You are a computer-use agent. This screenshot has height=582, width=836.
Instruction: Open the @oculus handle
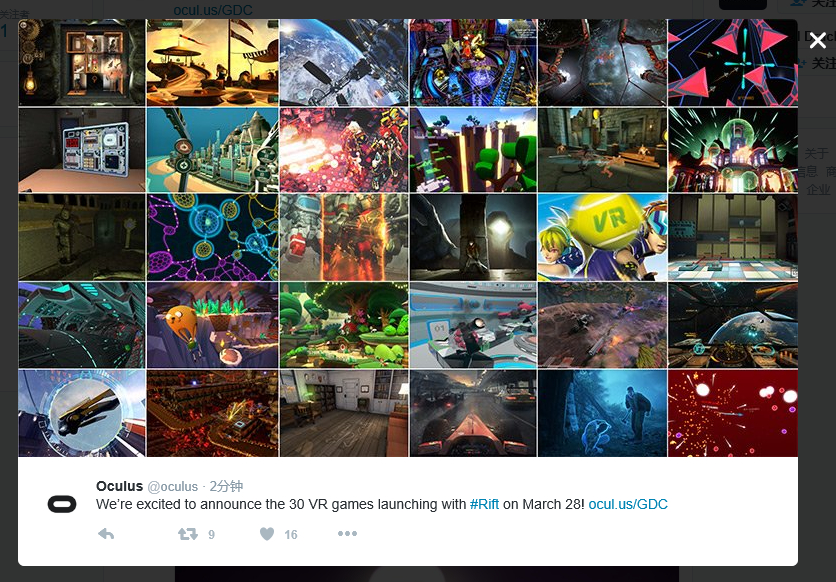coord(172,487)
